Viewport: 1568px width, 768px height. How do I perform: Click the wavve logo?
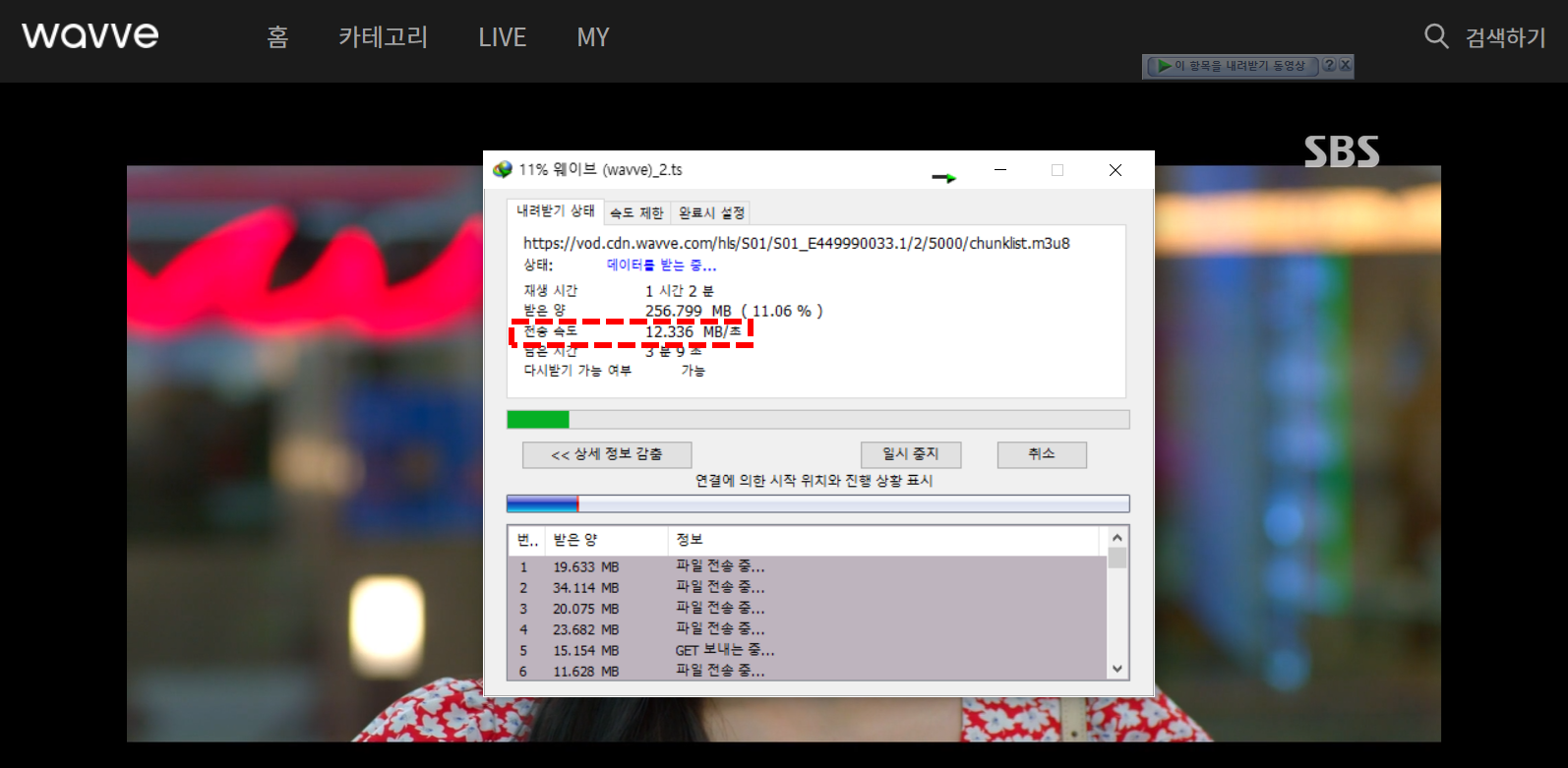pyautogui.click(x=90, y=35)
